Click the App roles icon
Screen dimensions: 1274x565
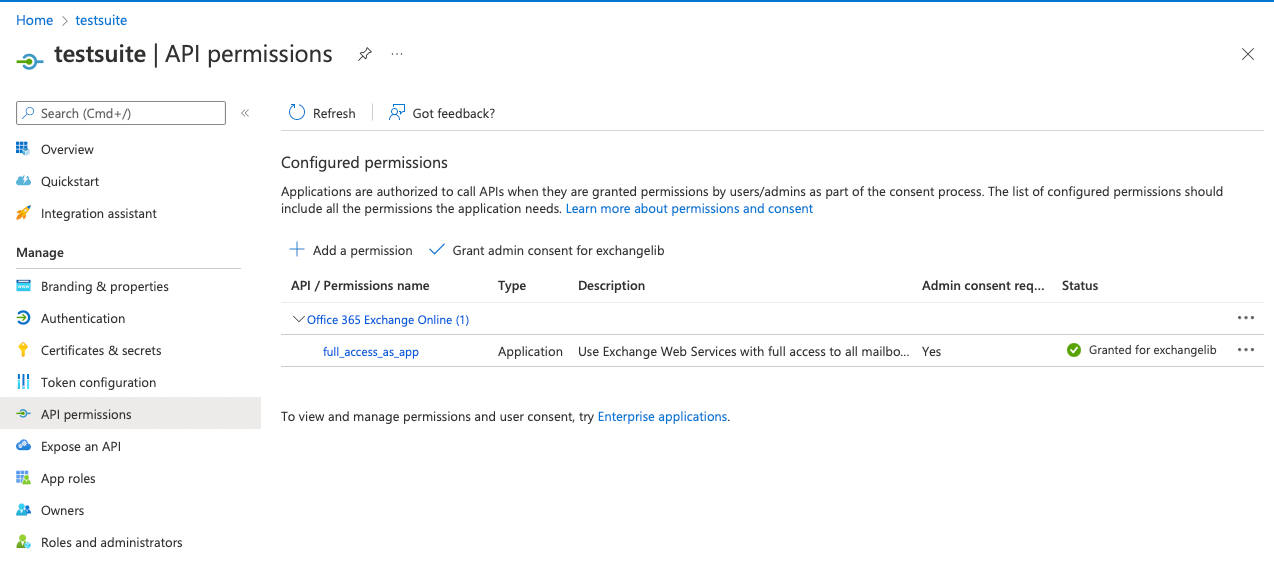[x=23, y=478]
